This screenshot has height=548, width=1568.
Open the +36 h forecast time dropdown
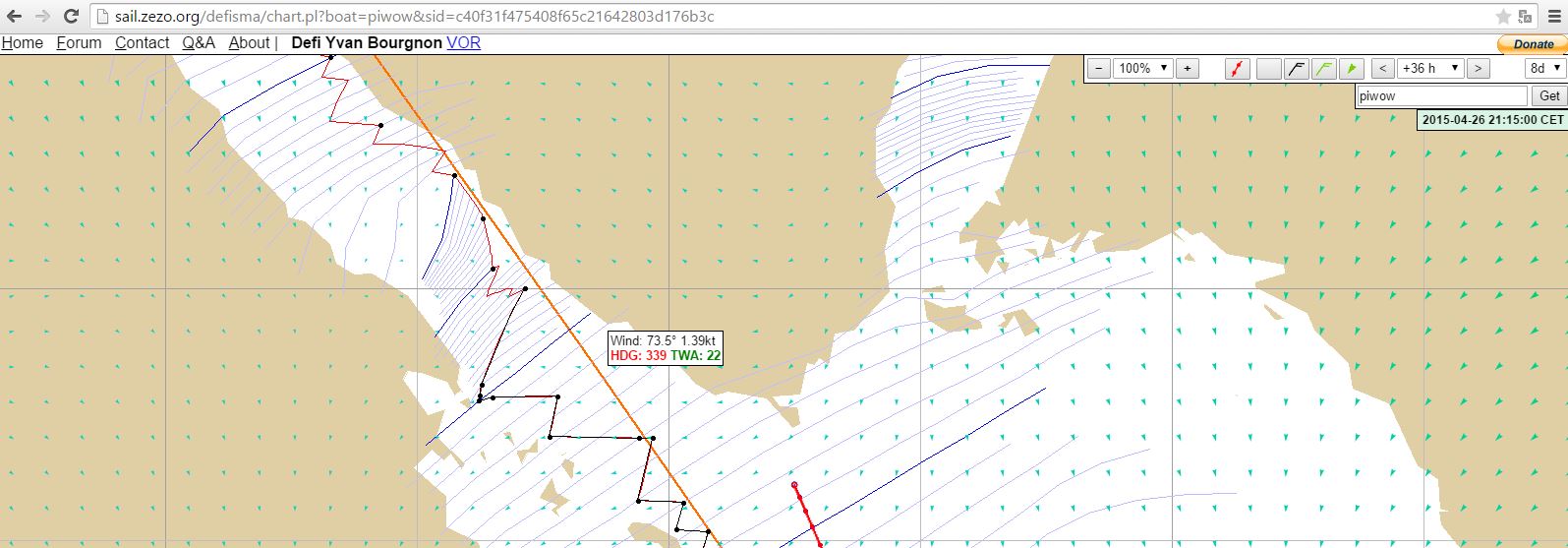[1431, 68]
